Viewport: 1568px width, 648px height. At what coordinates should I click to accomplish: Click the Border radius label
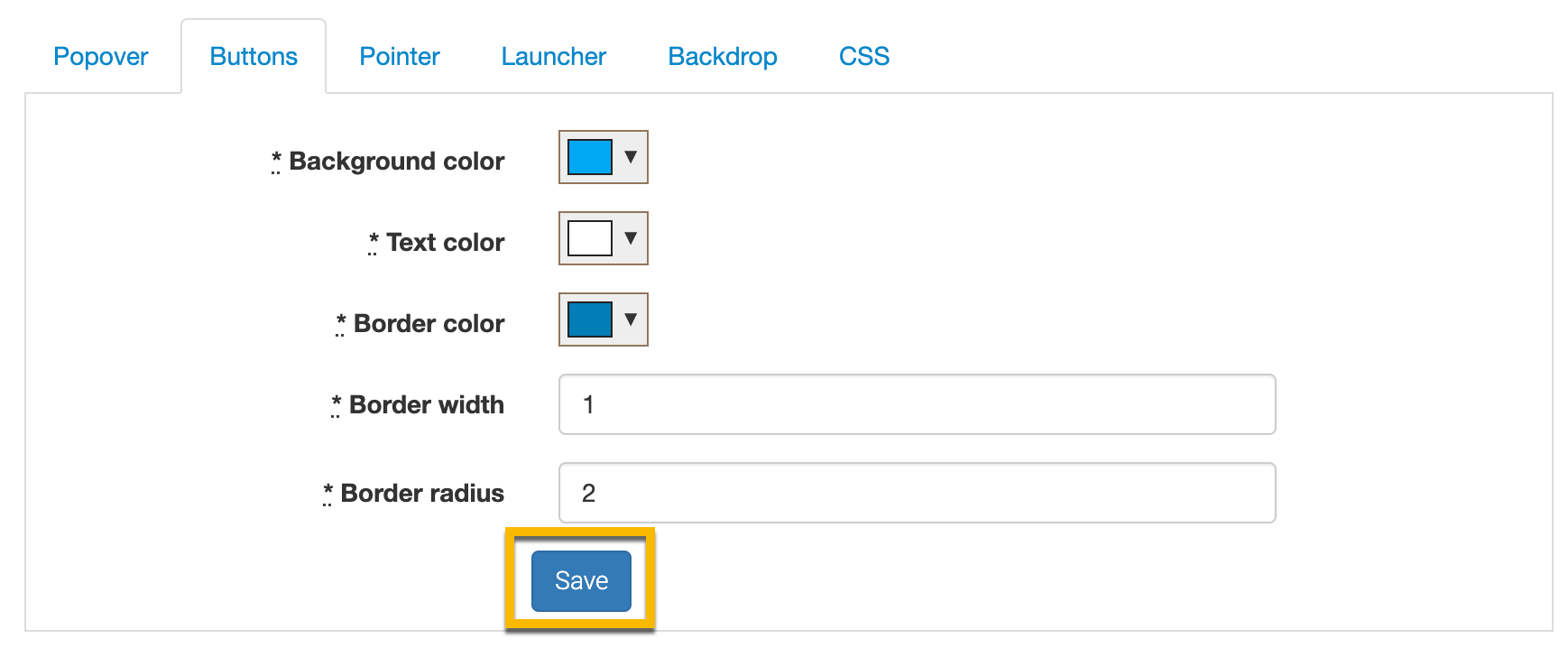422,494
